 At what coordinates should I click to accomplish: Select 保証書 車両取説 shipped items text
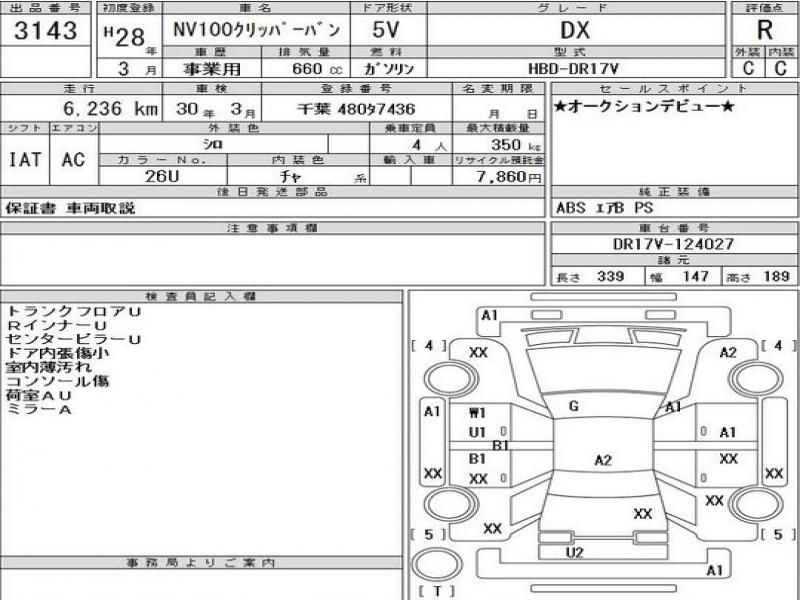[70, 208]
